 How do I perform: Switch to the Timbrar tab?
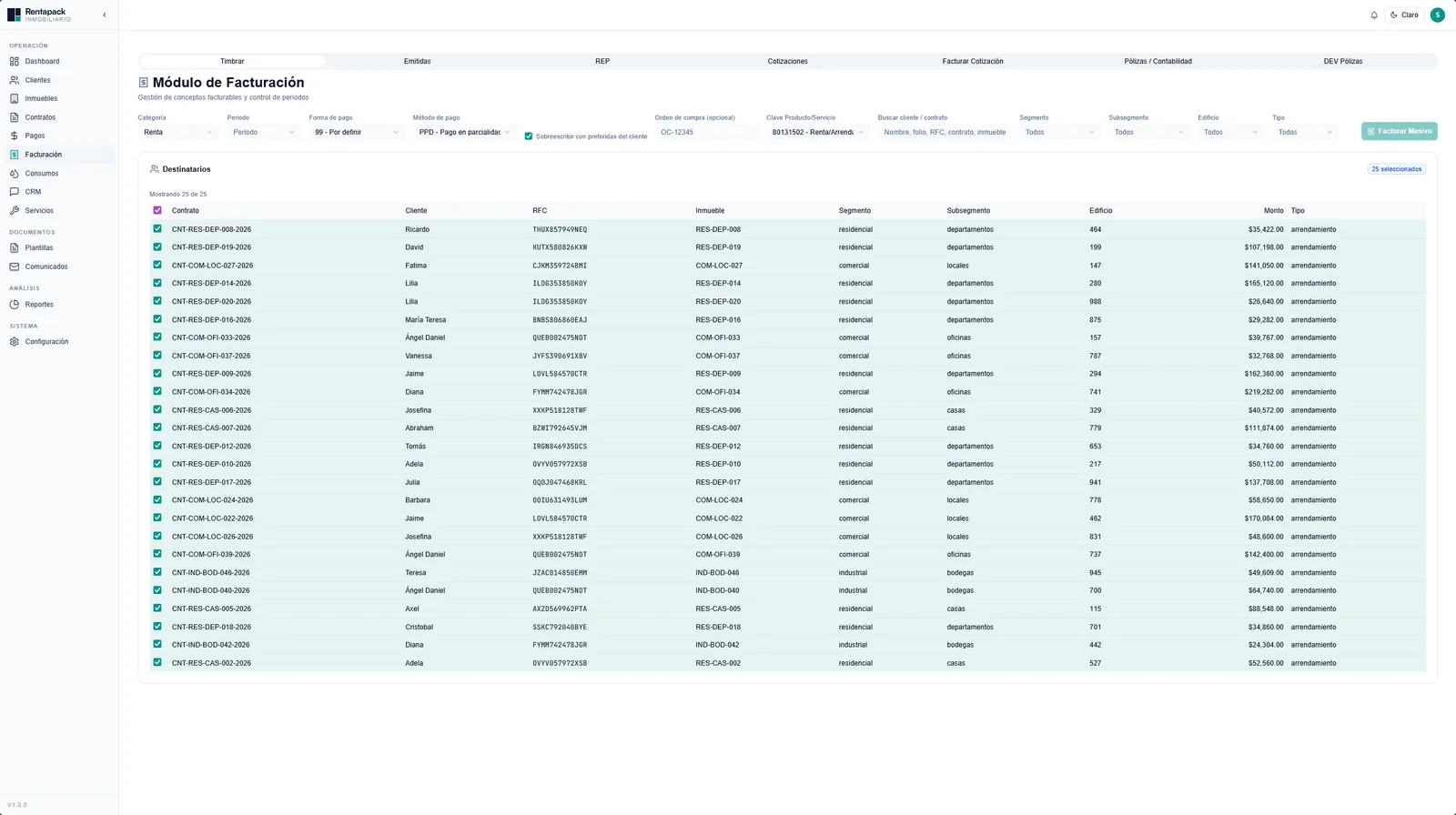tap(232, 61)
